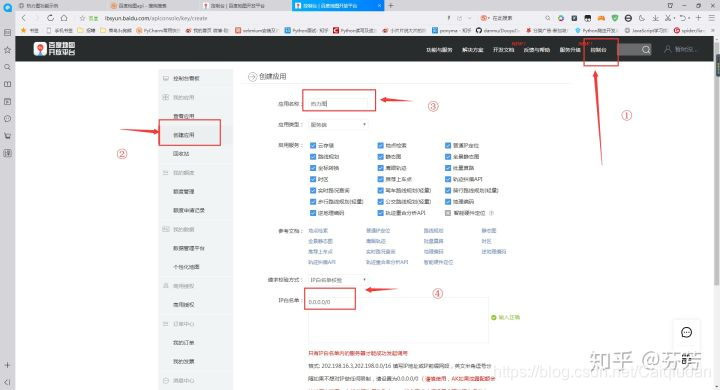This screenshot has width=720, height=390.
Task: Select 查看应用 in left sidebar
Action: [x=184, y=116]
